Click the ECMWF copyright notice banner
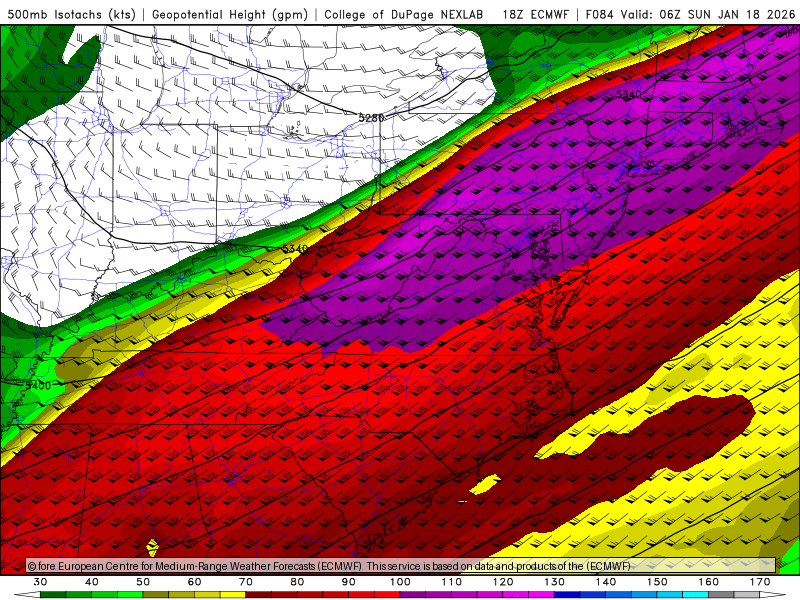Screen dimensions: 800x600 (x=401, y=566)
